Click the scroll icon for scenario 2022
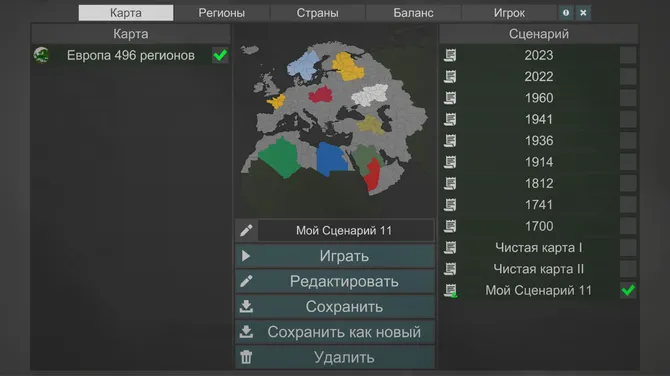This screenshot has width=670, height=376. point(450,76)
